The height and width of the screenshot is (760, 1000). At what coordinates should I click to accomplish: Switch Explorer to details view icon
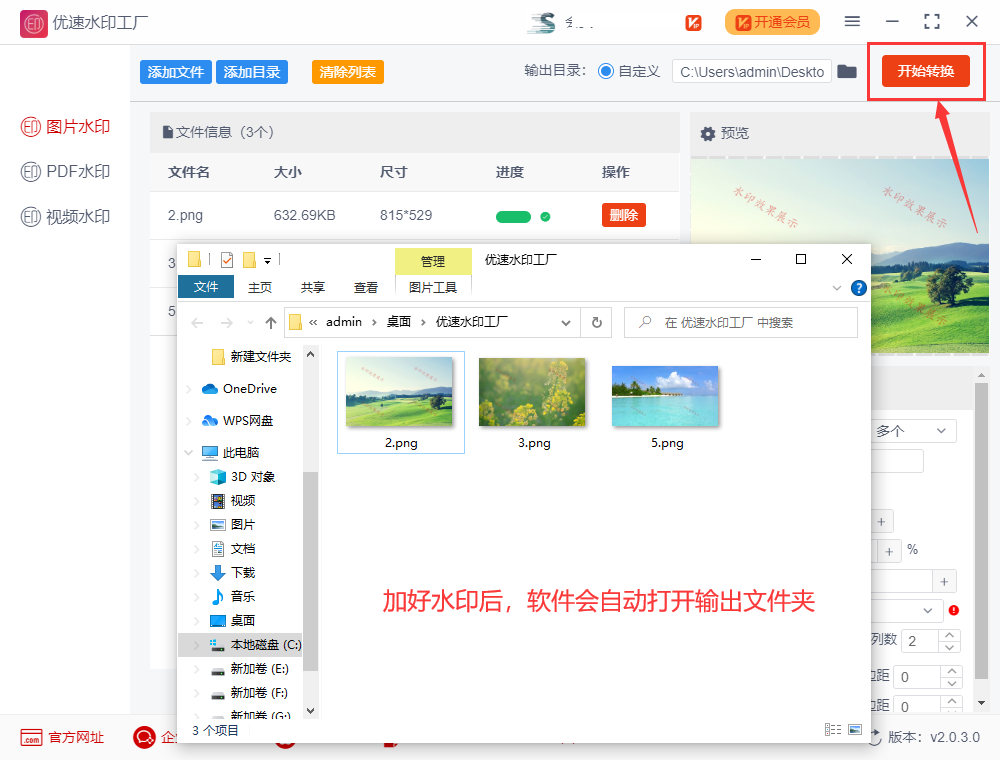(x=832, y=729)
